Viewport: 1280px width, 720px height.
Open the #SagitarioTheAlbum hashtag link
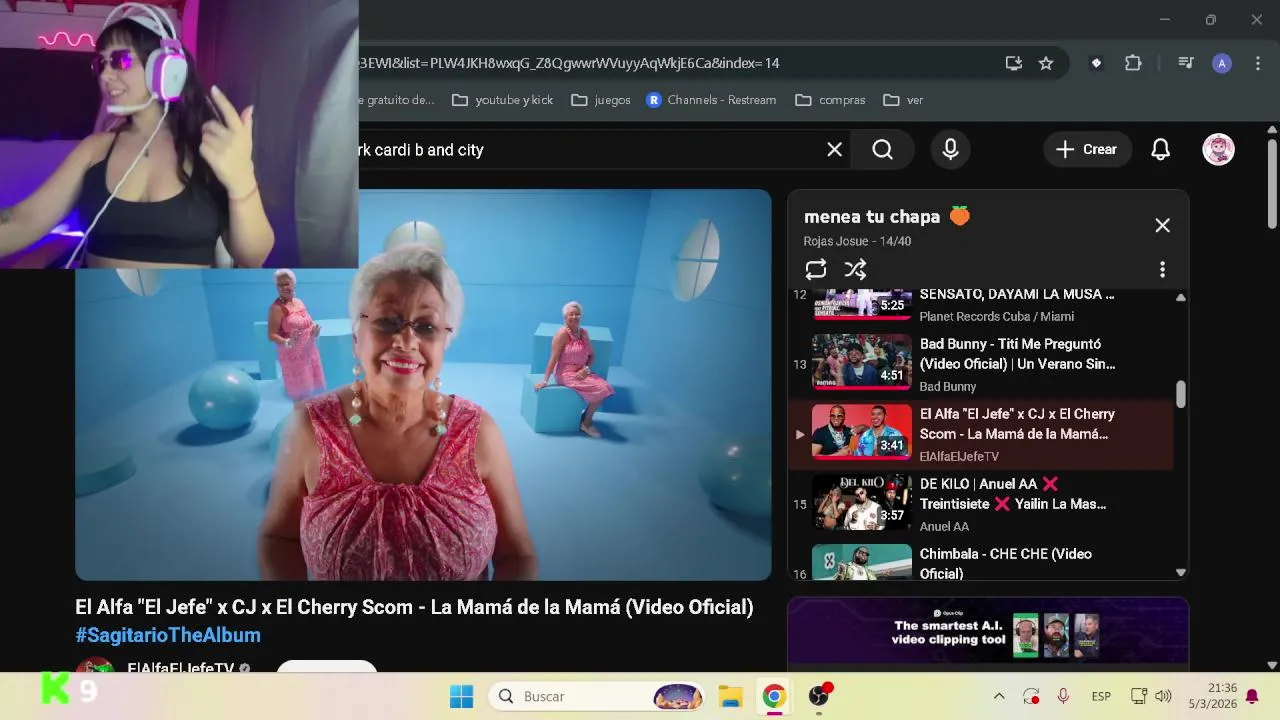pyautogui.click(x=168, y=635)
